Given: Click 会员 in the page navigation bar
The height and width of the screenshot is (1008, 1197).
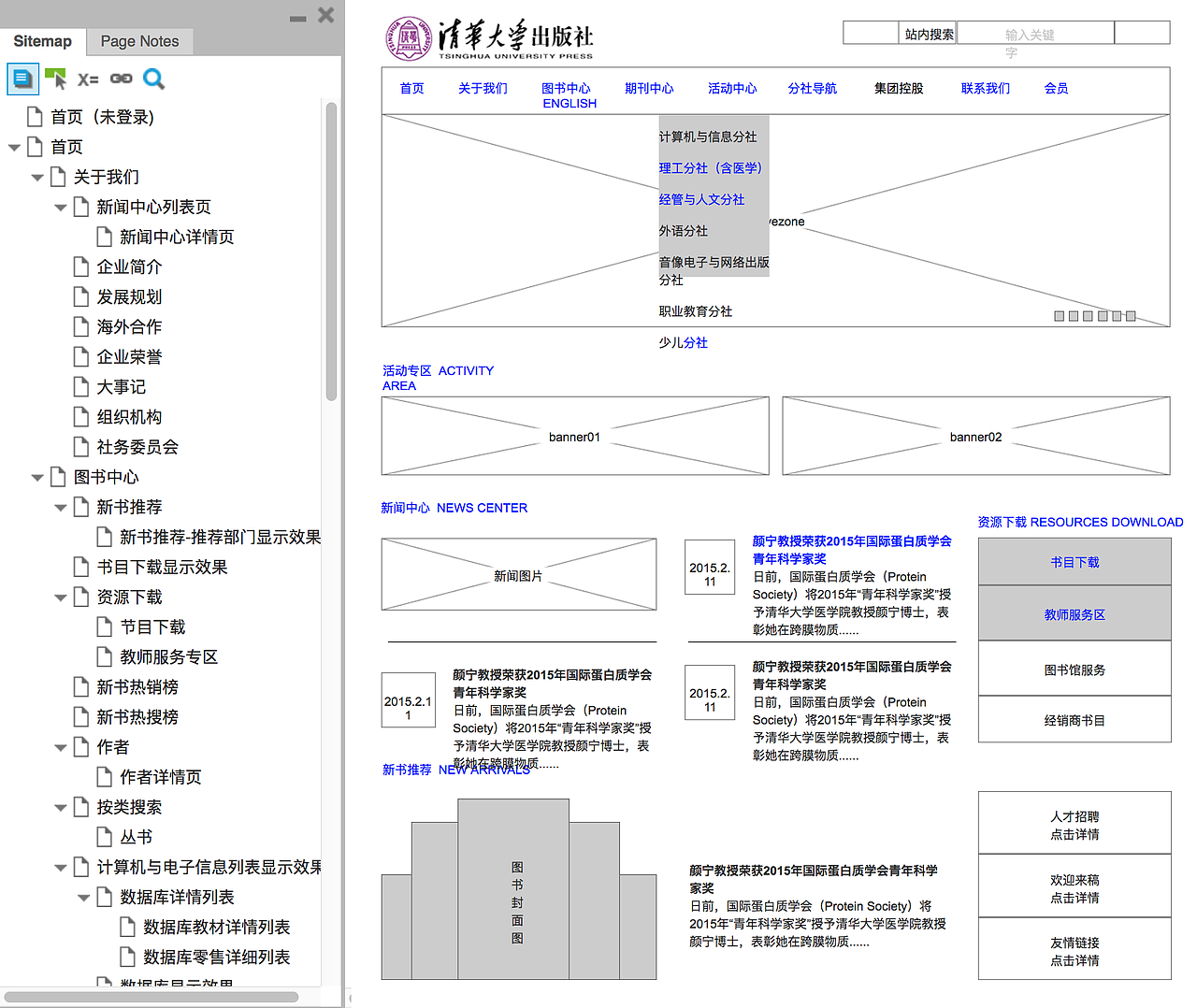Looking at the screenshot, I should coord(1056,89).
